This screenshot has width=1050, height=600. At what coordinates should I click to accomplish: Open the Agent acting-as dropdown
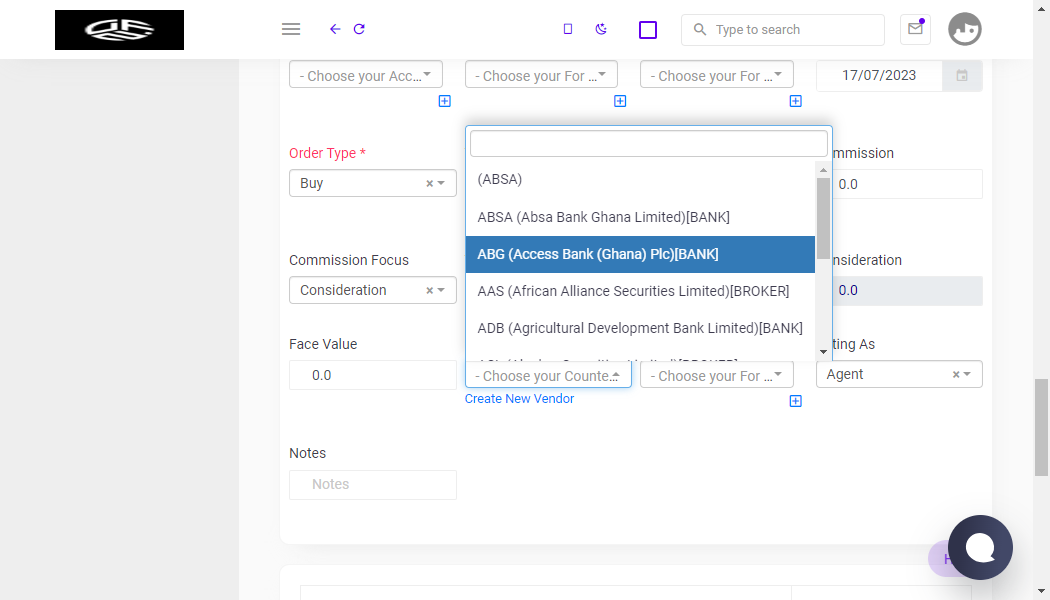click(x=899, y=374)
